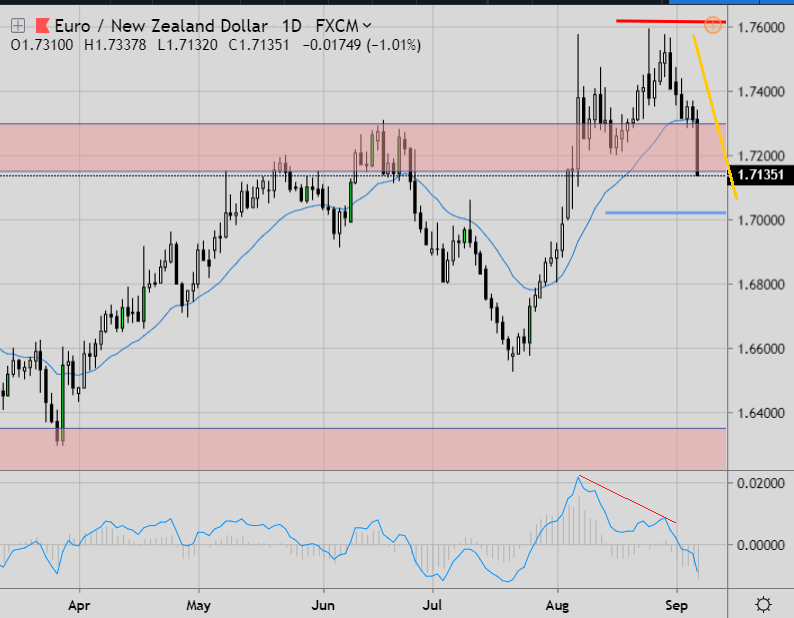This screenshot has width=794, height=618.
Task: Click the orange circle marker near 1.76000
Action: (712, 24)
